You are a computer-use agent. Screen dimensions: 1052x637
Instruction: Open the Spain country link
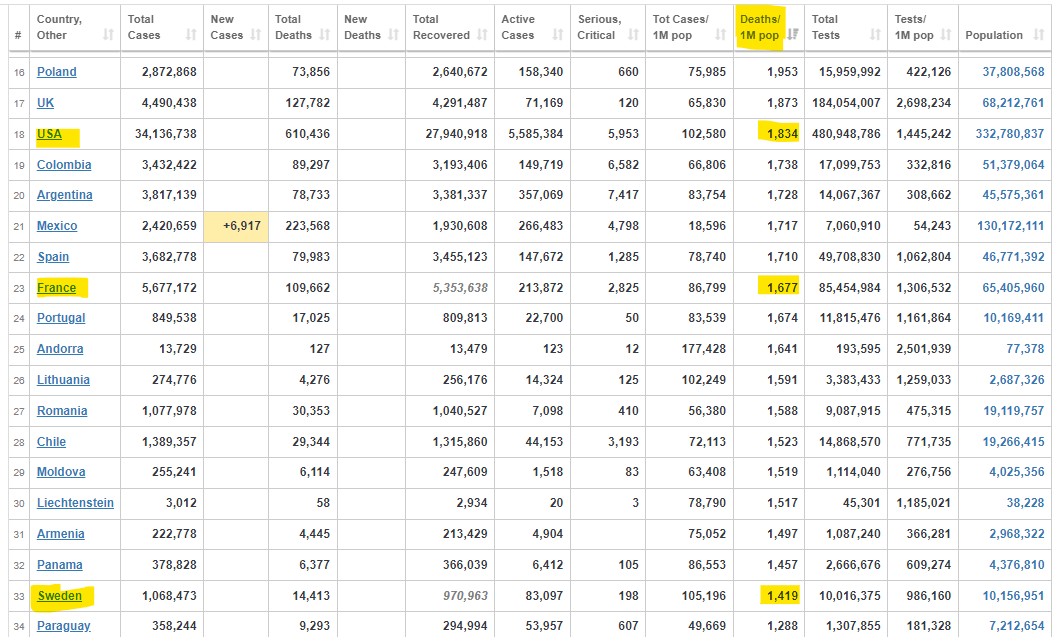53,256
